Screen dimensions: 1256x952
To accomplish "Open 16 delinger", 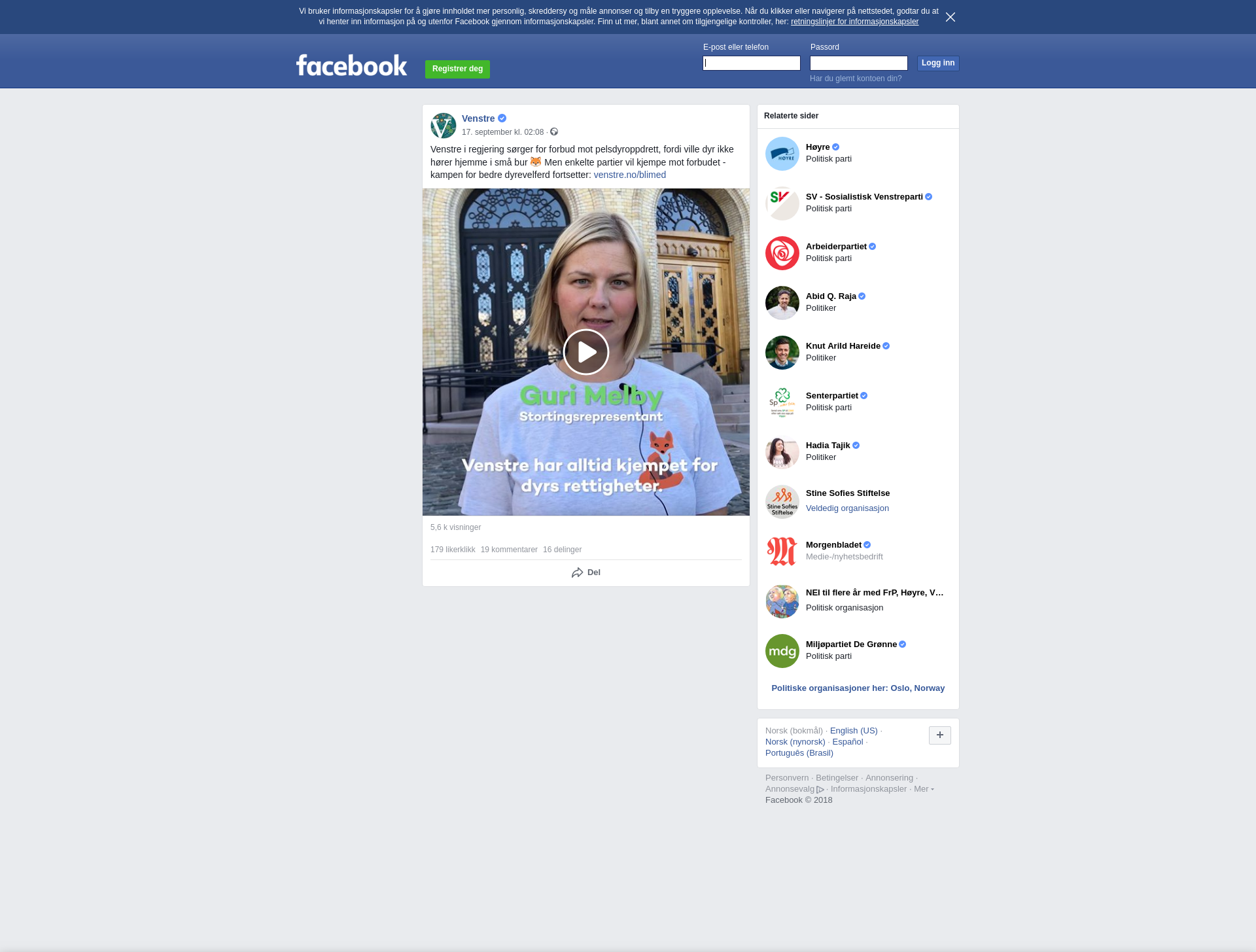I will pyautogui.click(x=562, y=550).
